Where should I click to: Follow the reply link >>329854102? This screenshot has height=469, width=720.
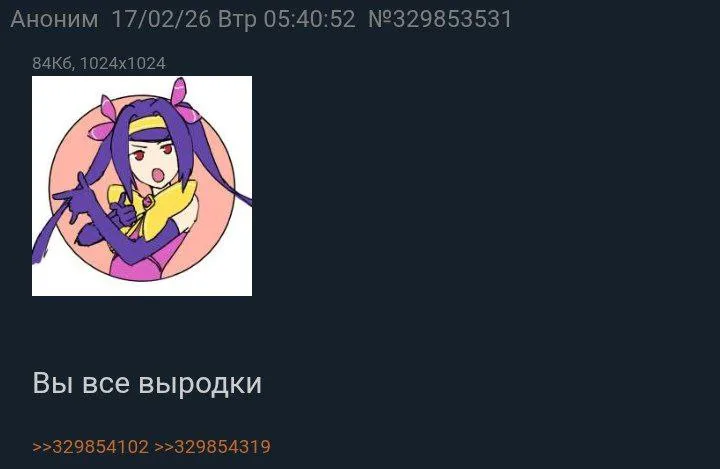coord(90,447)
